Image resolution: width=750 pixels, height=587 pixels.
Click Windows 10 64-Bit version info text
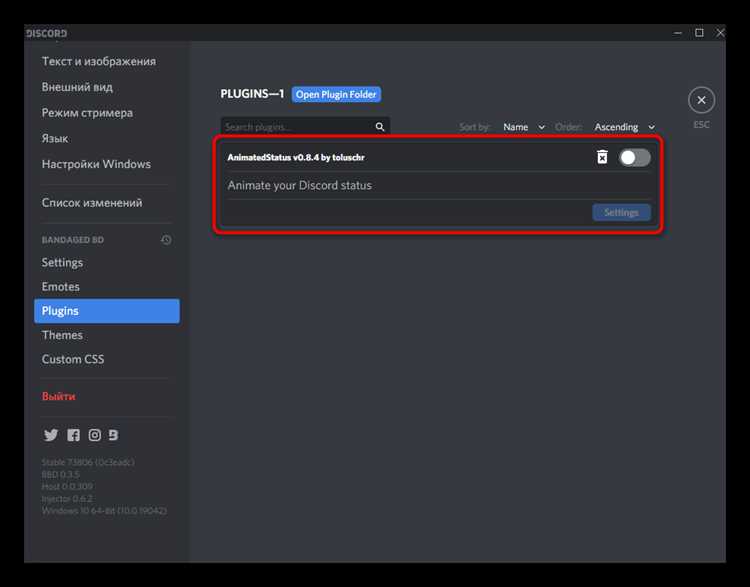104,510
